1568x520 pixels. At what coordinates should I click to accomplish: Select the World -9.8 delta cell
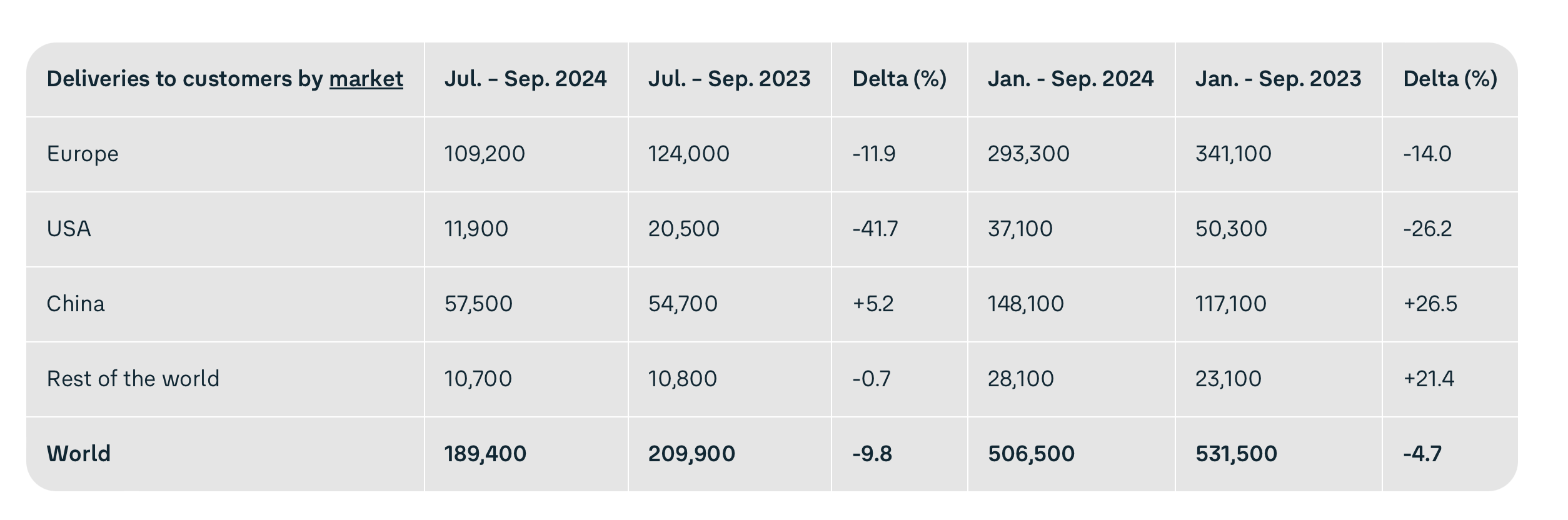(872, 454)
